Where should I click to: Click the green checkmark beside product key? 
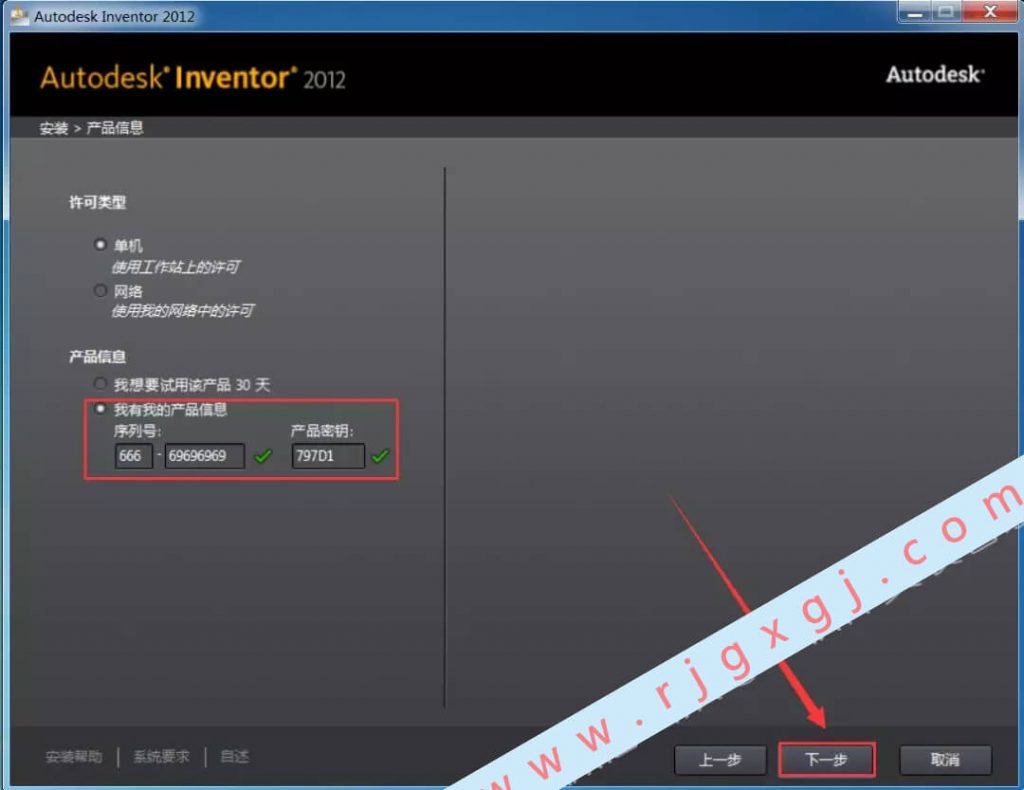(379, 456)
